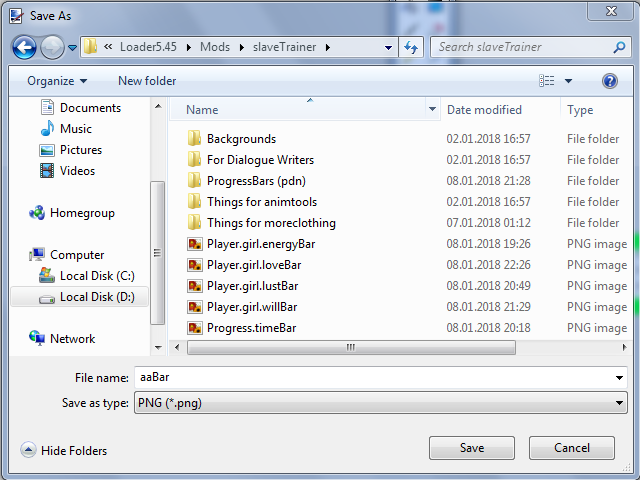
Task: Open the File name history dropdown arrow
Action: (x=620, y=378)
